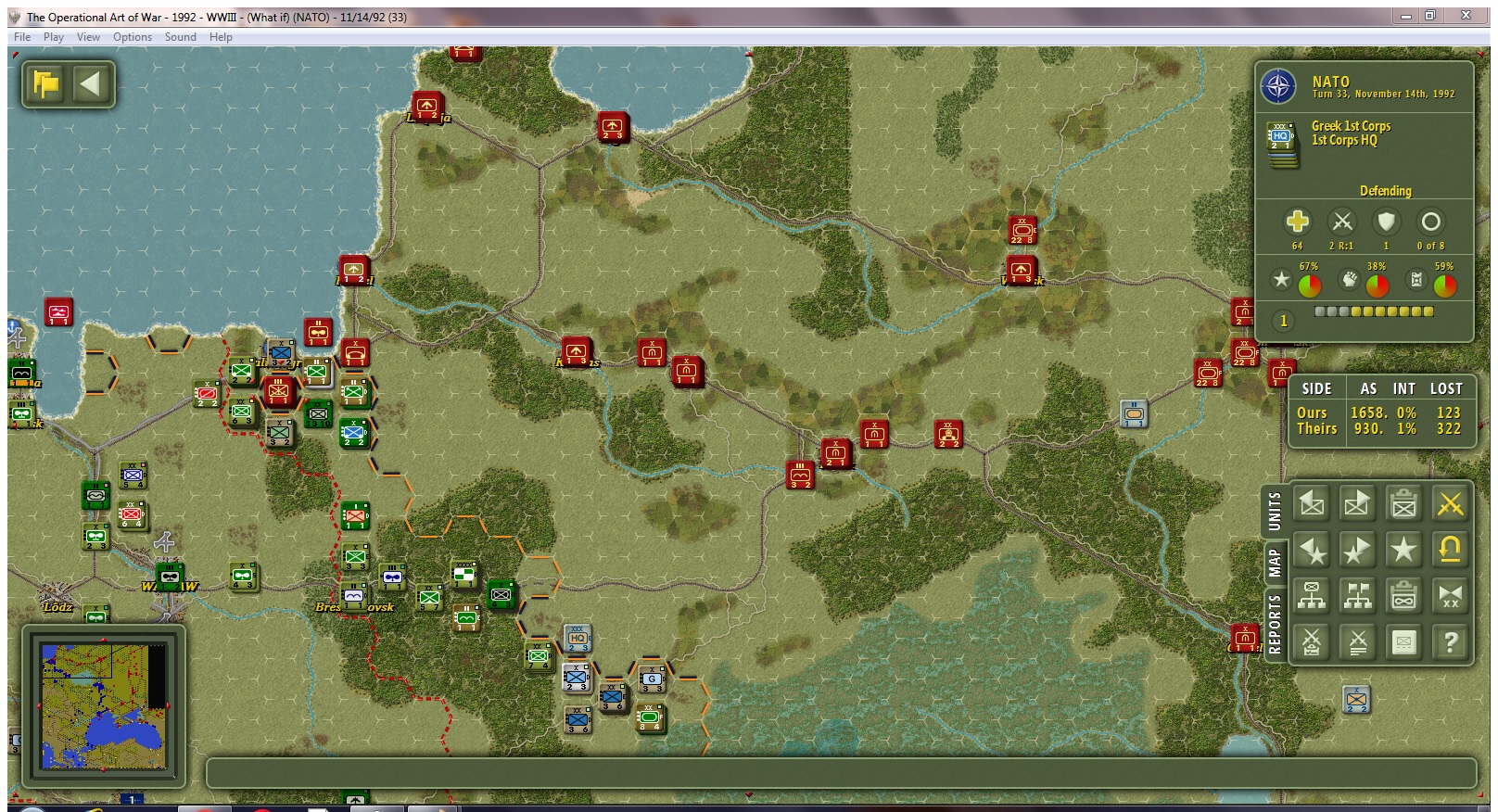1498x812 pixels.
Task: Click the yellow U-turn undo button
Action: 1450,550
